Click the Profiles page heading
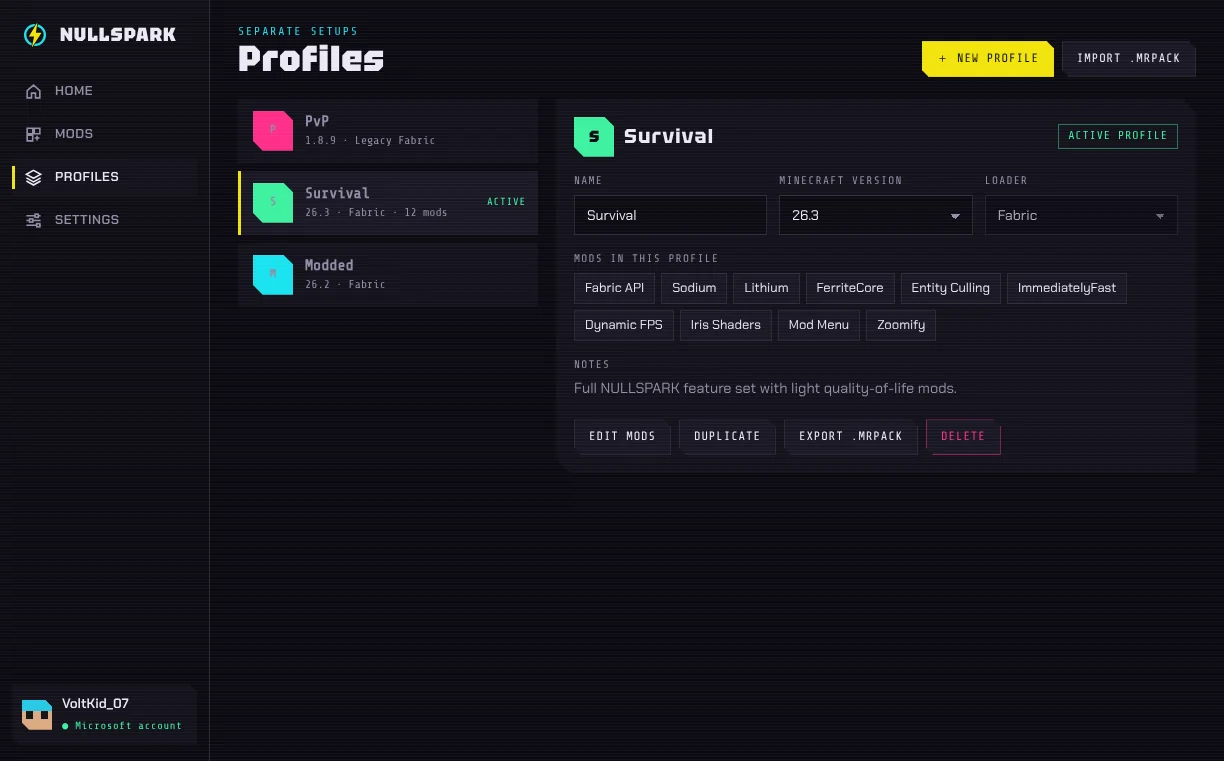The height and width of the screenshot is (761, 1224). (x=311, y=59)
